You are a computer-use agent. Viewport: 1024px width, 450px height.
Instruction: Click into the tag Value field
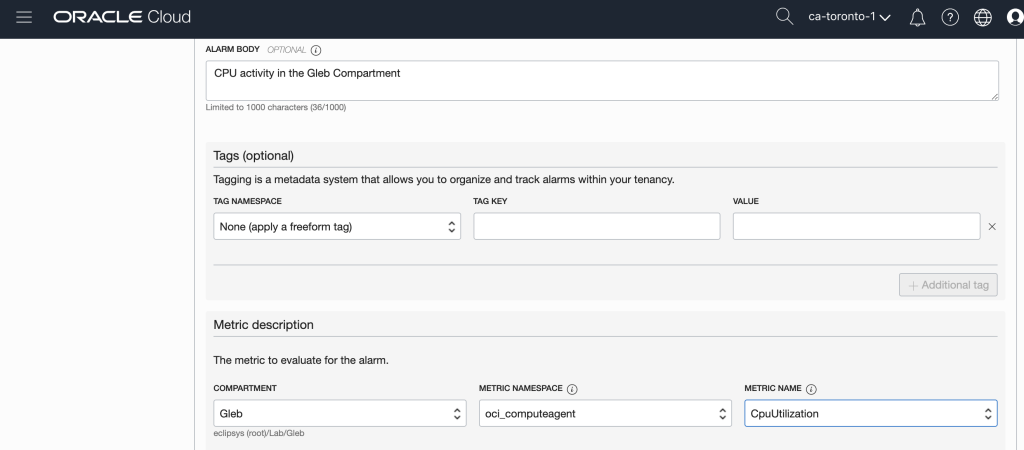pos(856,227)
